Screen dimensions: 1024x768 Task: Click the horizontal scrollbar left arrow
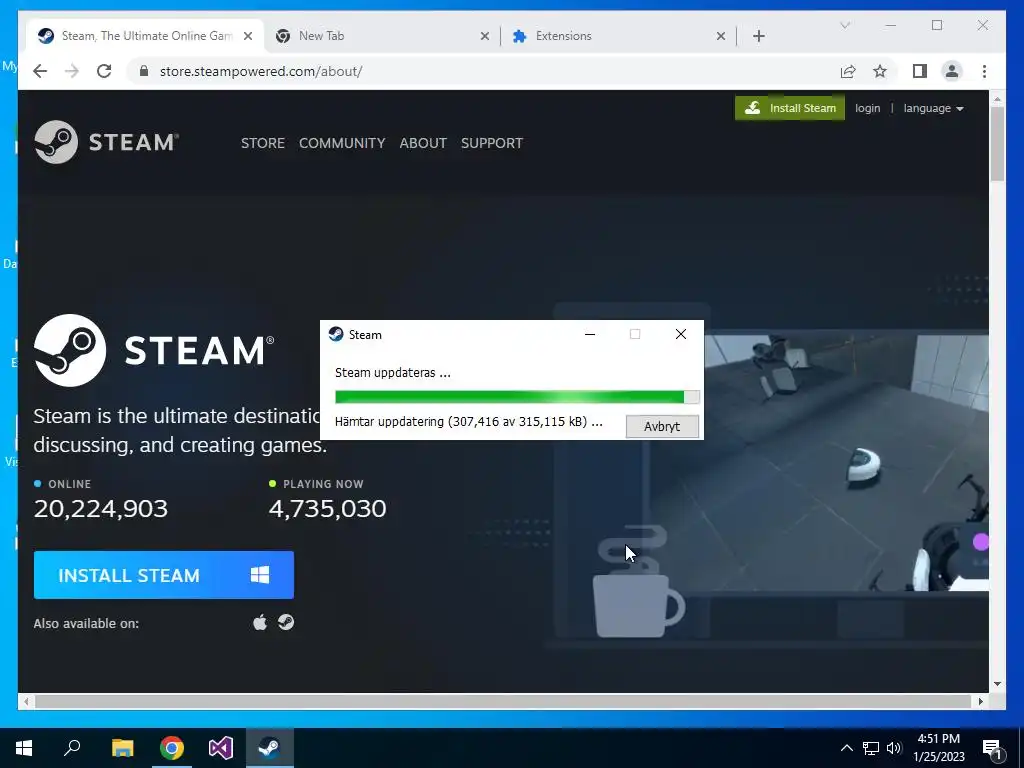(x=26, y=701)
